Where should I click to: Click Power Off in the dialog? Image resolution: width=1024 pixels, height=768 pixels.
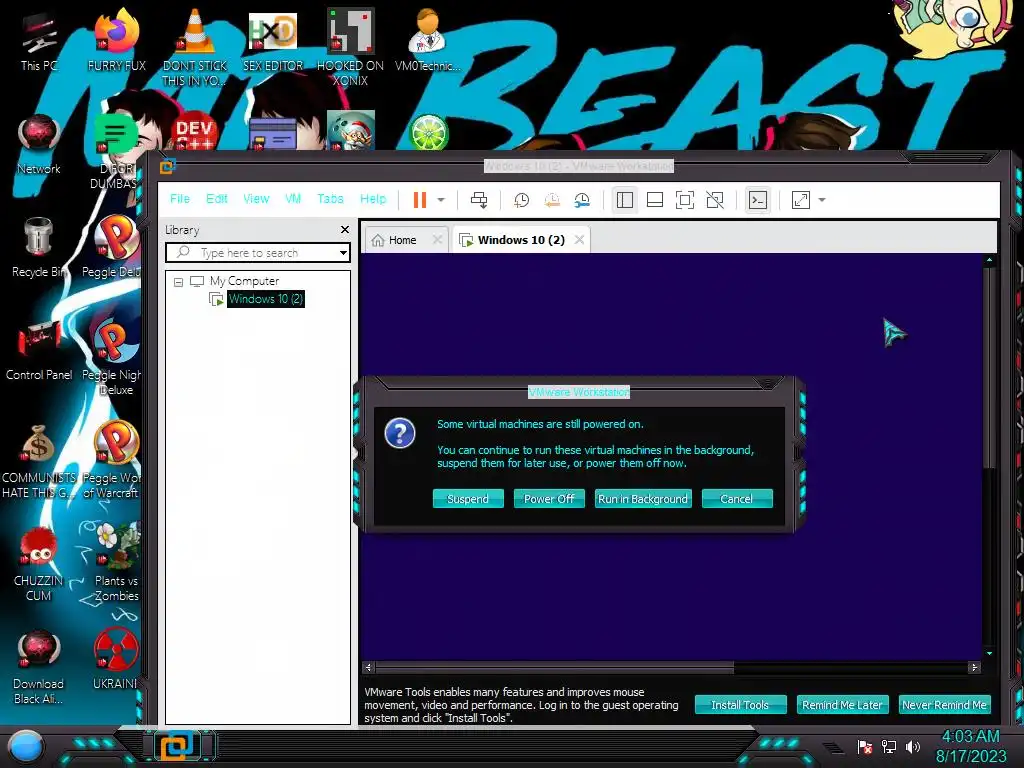coord(549,499)
